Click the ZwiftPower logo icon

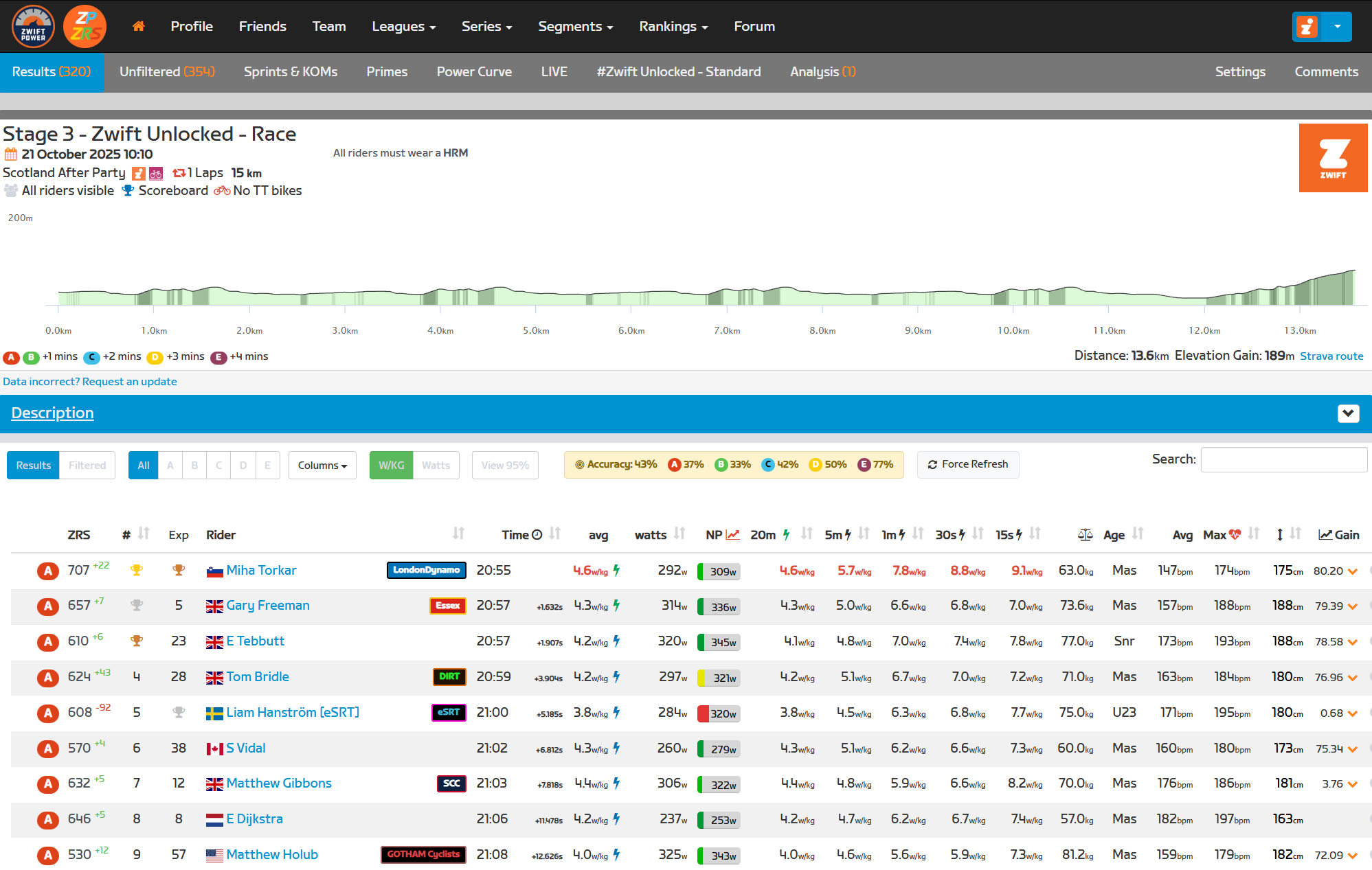coord(33,26)
